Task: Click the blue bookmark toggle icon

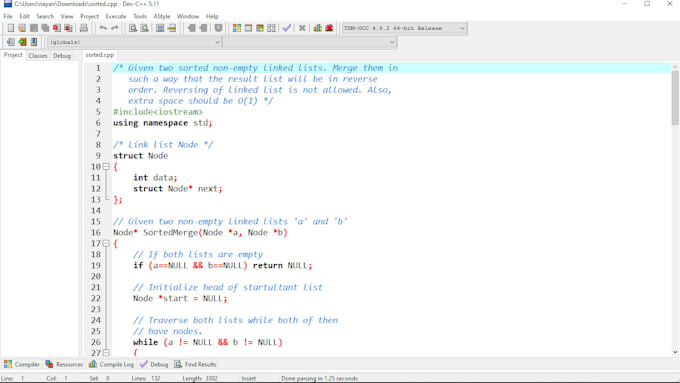Action: tap(34, 42)
